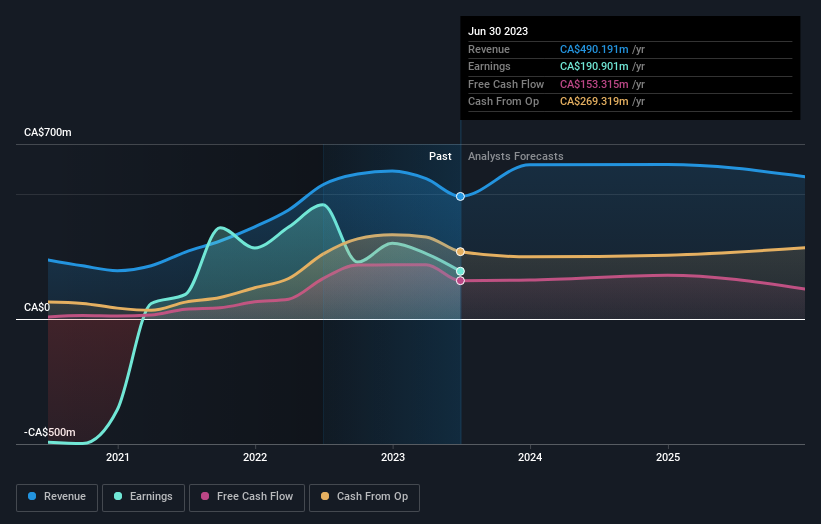Click the CA$269.319m cash from op value

594,102
